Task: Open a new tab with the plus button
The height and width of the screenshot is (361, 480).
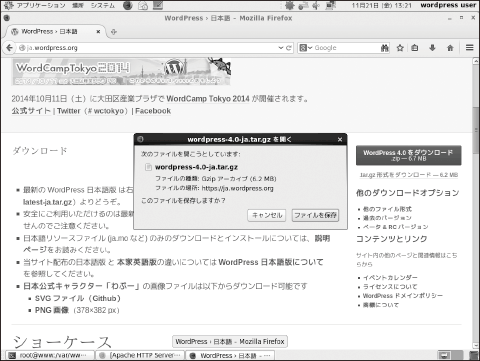Action: click(x=114, y=32)
